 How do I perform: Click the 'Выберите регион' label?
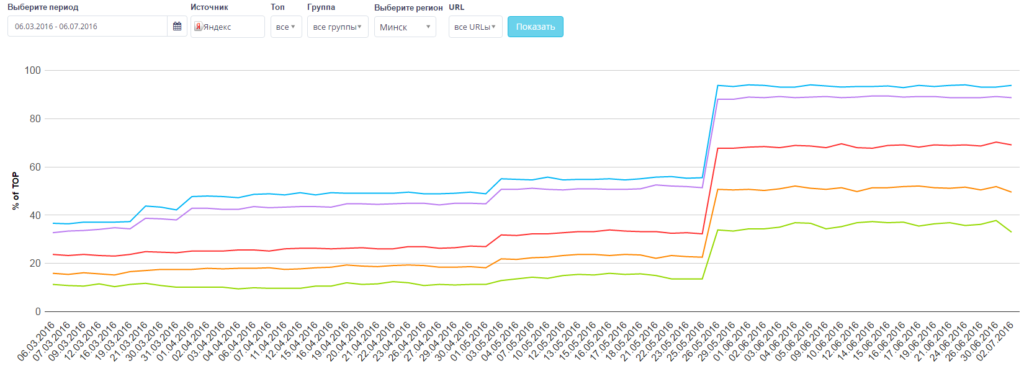click(x=409, y=7)
